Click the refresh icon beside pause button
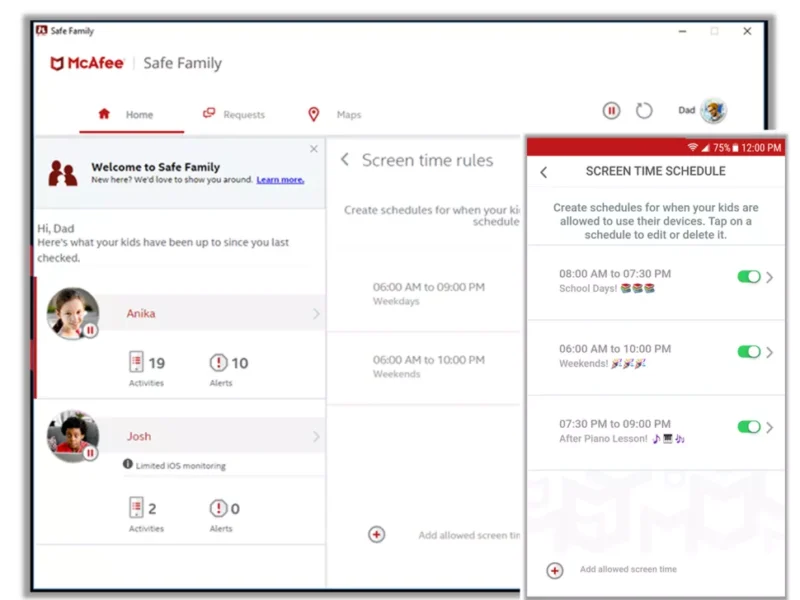Viewport: 800px width, 600px height. click(644, 111)
